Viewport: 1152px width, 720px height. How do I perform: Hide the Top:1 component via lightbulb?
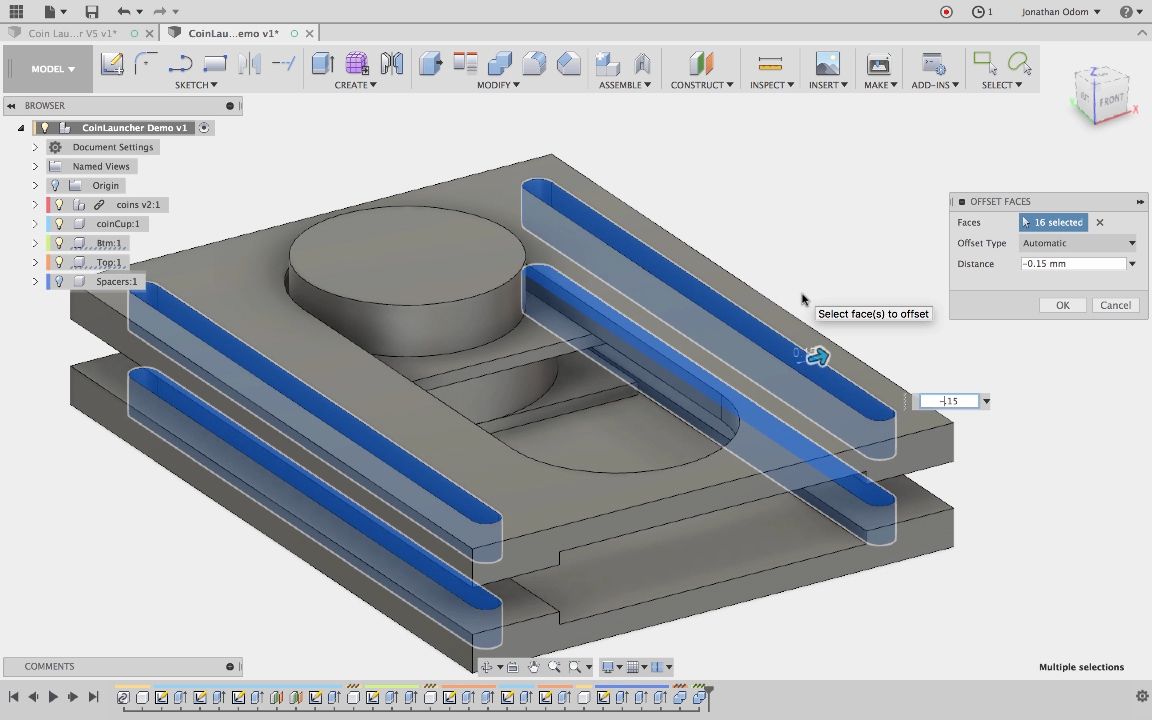tap(59, 263)
